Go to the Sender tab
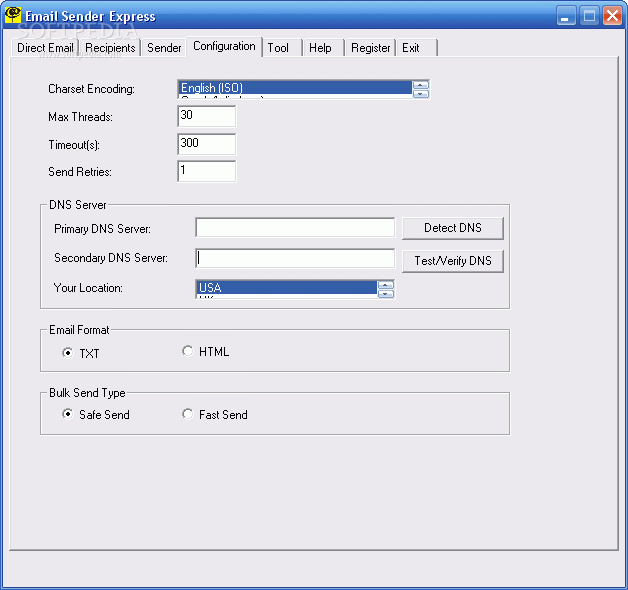Image resolution: width=628 pixels, height=590 pixels. click(164, 48)
